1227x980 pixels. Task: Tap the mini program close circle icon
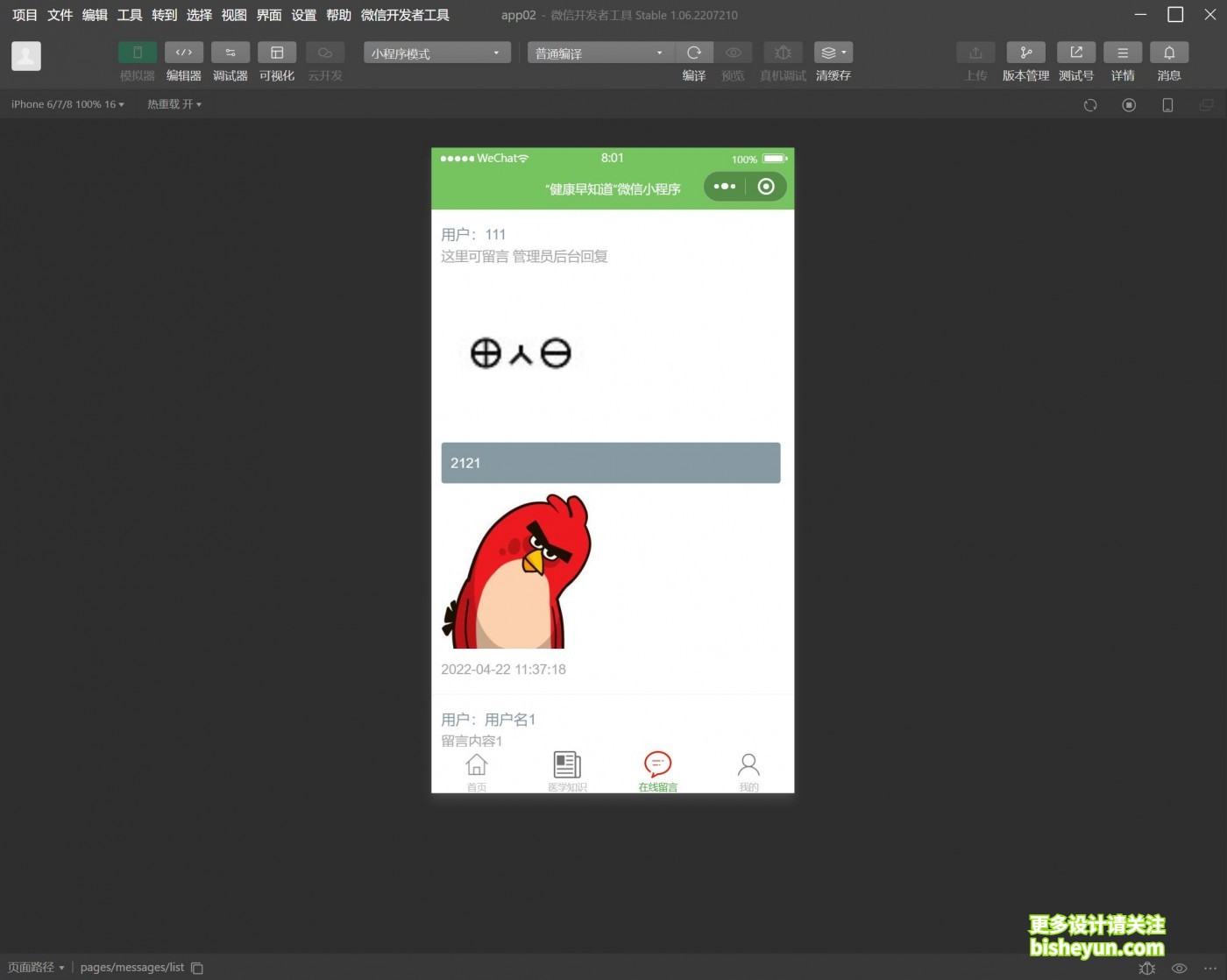(766, 187)
